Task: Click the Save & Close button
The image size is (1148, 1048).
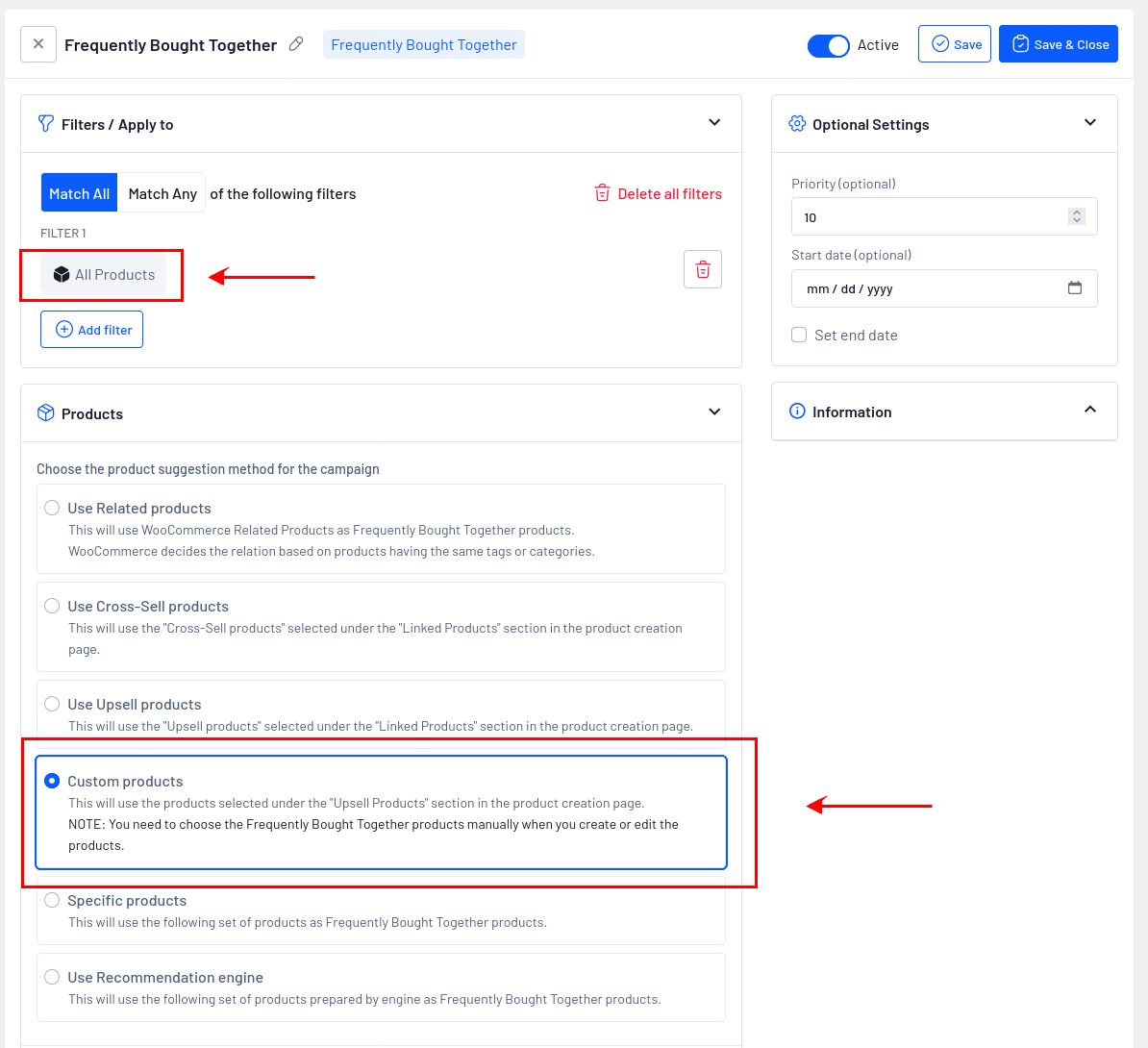Action: (x=1059, y=44)
